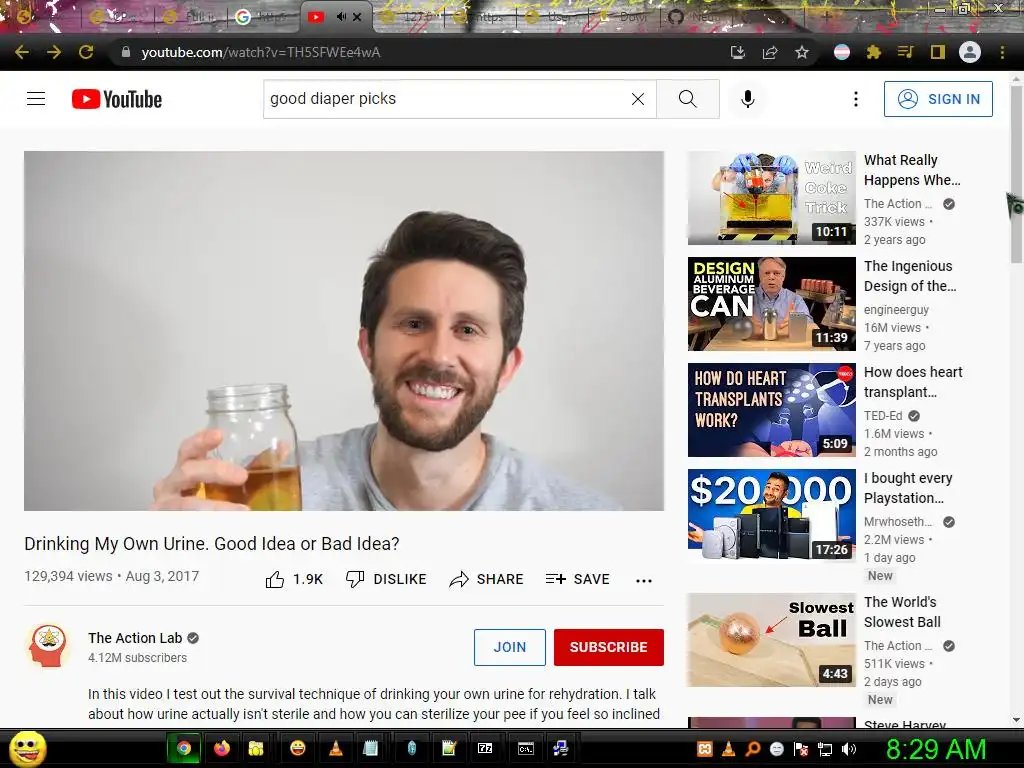Mute the YouTube tab's audio
Screen dimensions: 1024x768
click(341, 17)
